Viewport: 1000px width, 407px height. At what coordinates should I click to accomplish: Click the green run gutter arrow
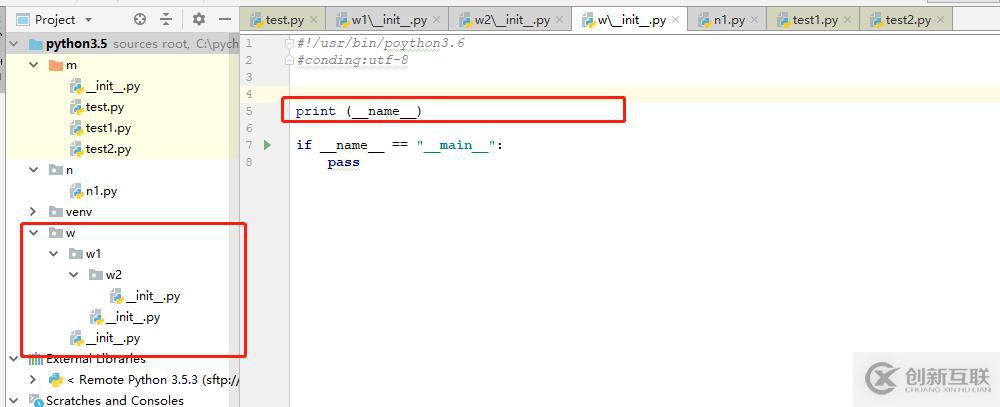click(267, 145)
